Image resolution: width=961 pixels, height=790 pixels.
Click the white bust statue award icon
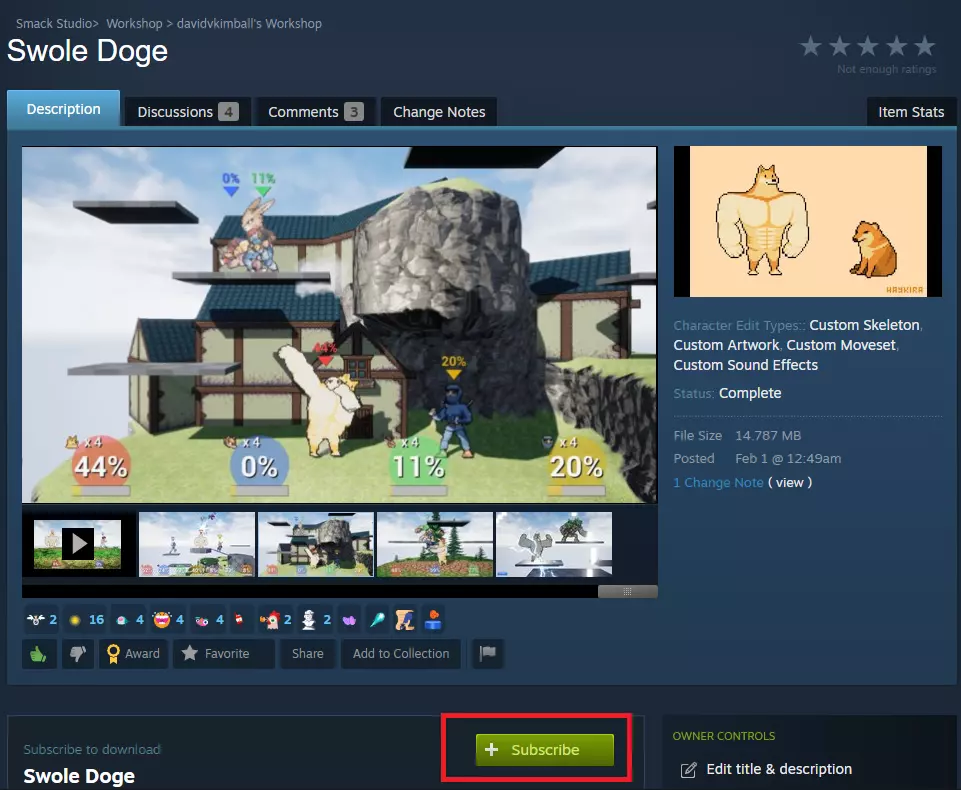coord(308,620)
